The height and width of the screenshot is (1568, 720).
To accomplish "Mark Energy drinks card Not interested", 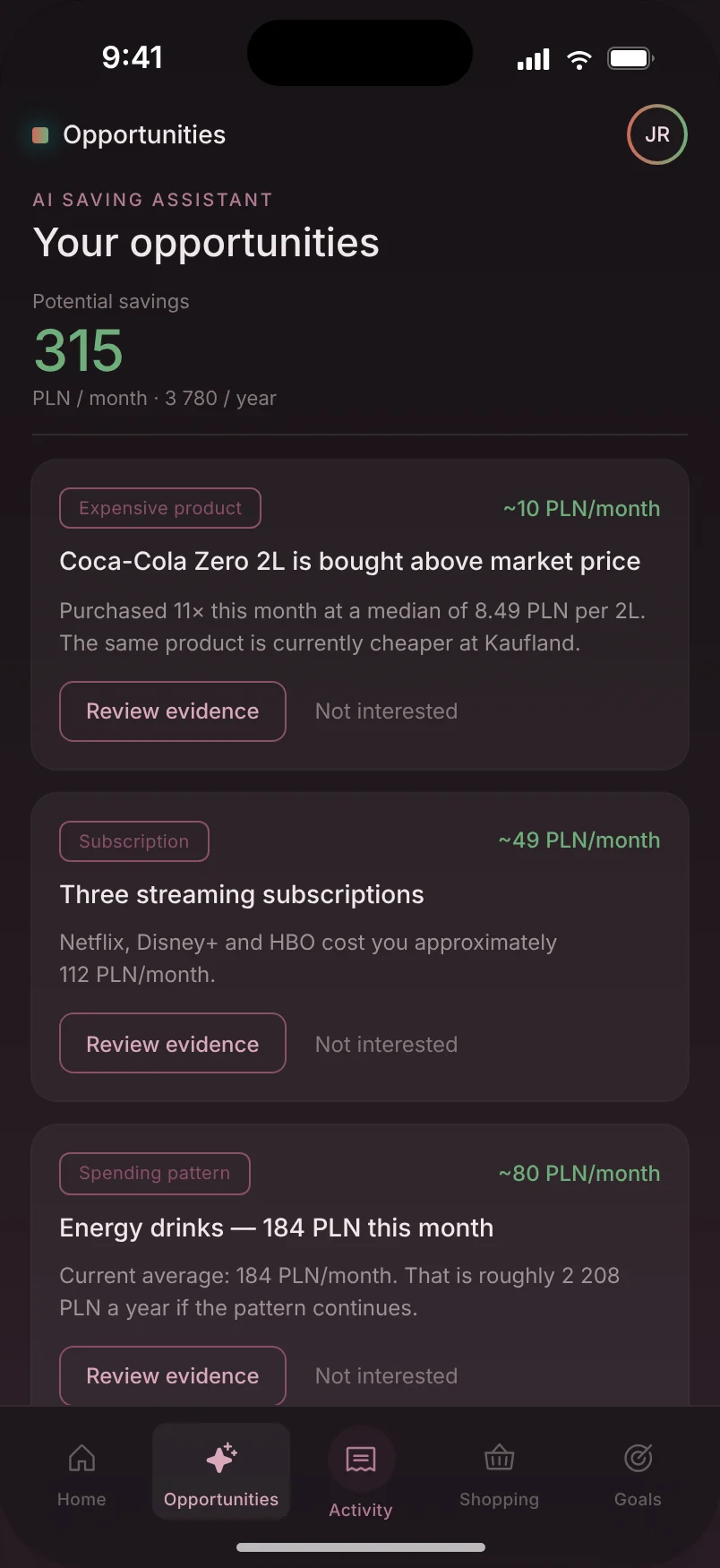I will 386,1376.
